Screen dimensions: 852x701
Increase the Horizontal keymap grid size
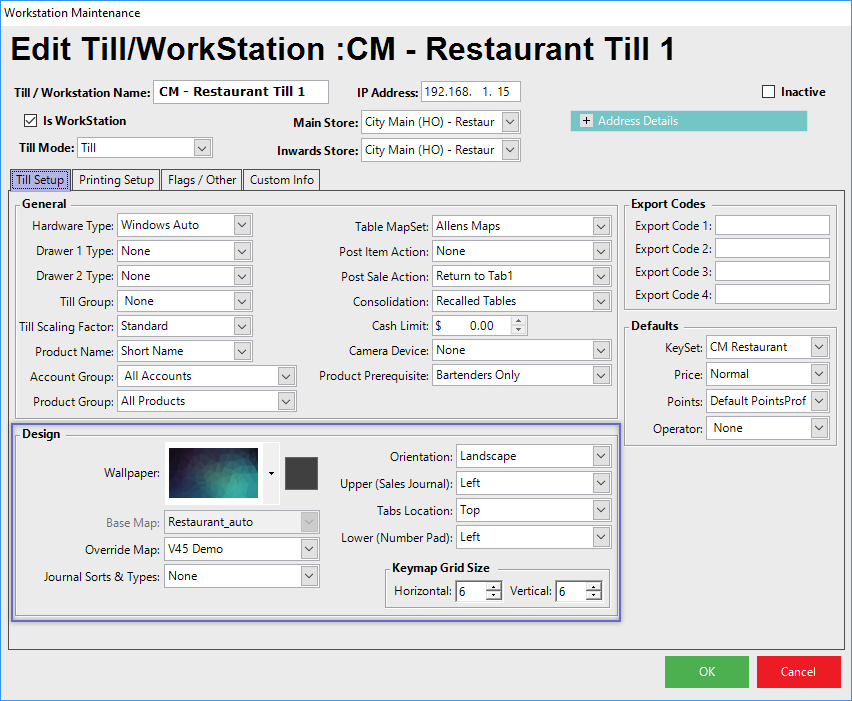click(x=493, y=587)
